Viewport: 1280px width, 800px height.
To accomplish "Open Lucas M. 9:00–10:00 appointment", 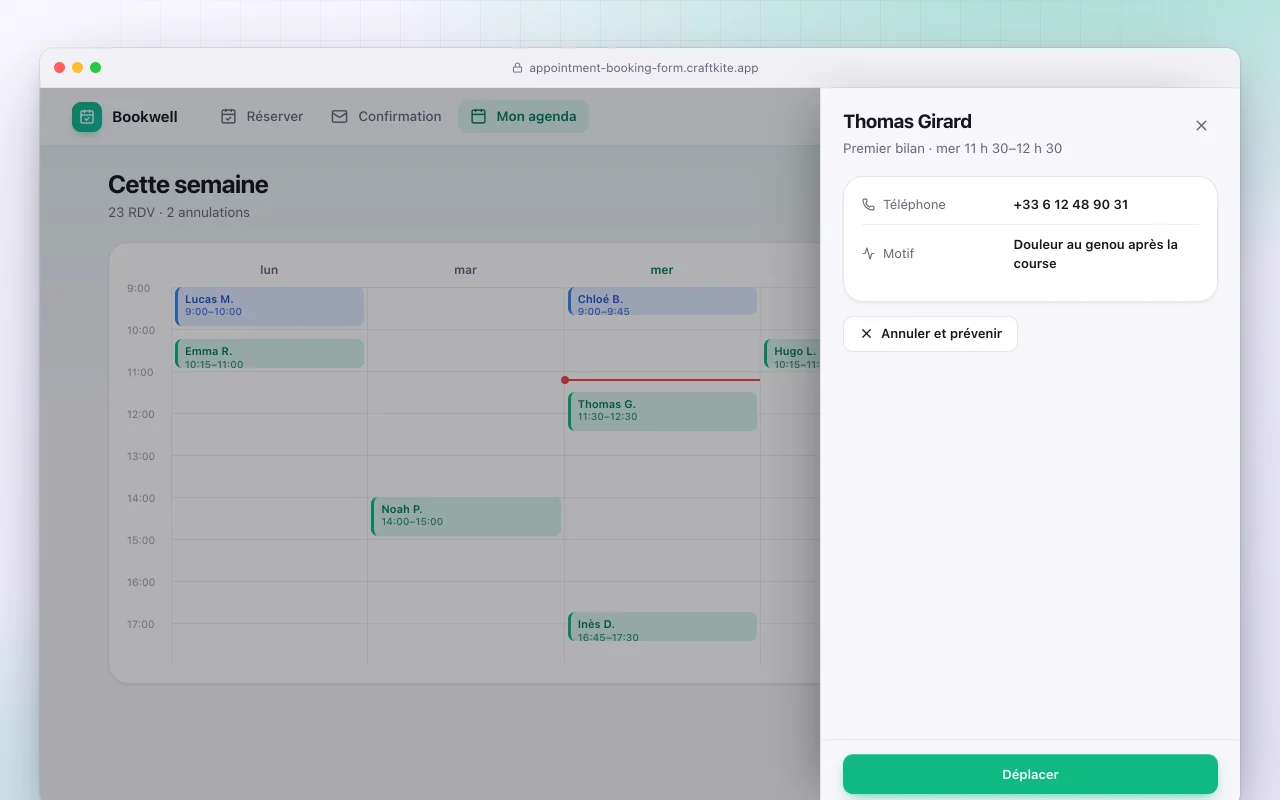I will [x=269, y=306].
